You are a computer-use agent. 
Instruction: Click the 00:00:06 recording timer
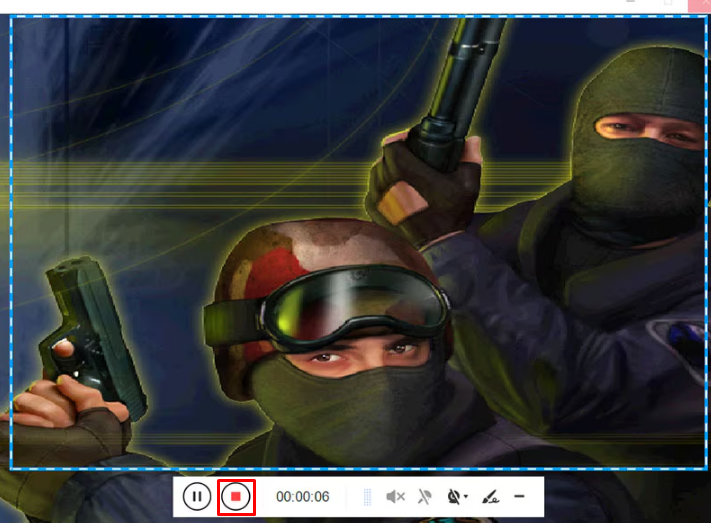302,497
